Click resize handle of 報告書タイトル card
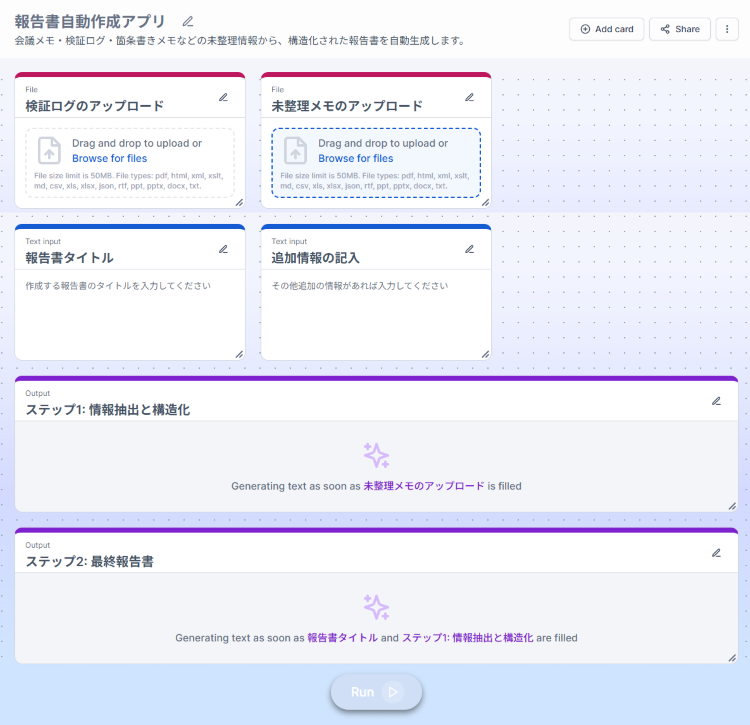 click(x=239, y=354)
